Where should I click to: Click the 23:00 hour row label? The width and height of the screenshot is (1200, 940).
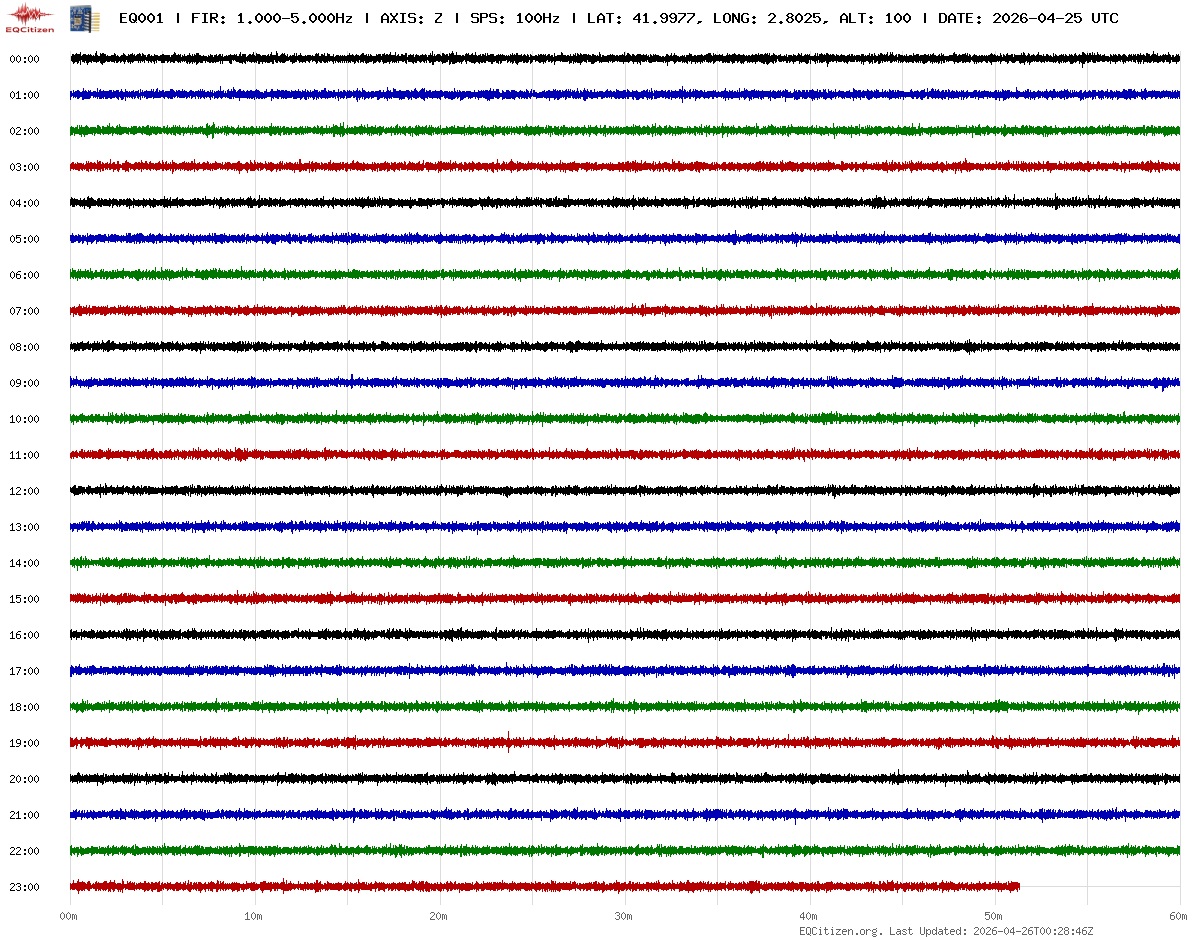point(24,887)
